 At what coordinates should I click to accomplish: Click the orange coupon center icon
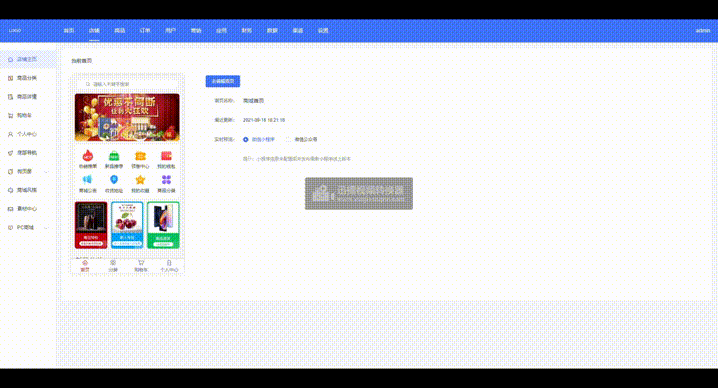pos(140,156)
